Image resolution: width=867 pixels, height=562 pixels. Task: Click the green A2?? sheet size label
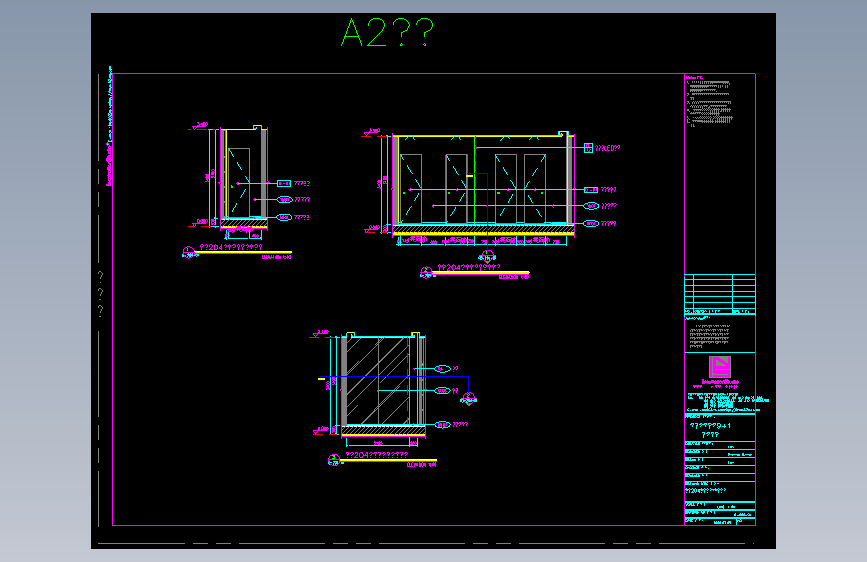(387, 32)
